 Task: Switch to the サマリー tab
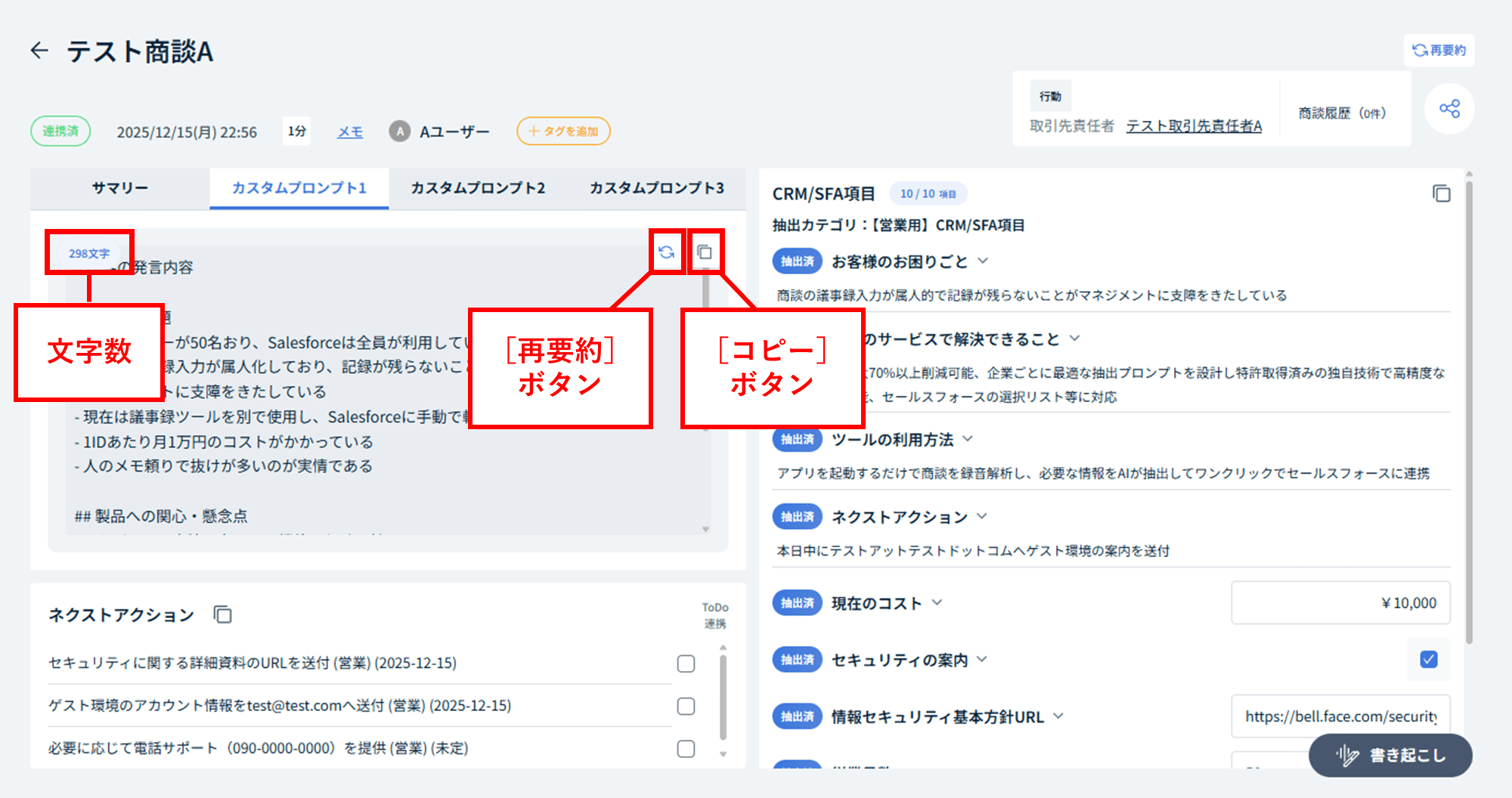(x=120, y=188)
